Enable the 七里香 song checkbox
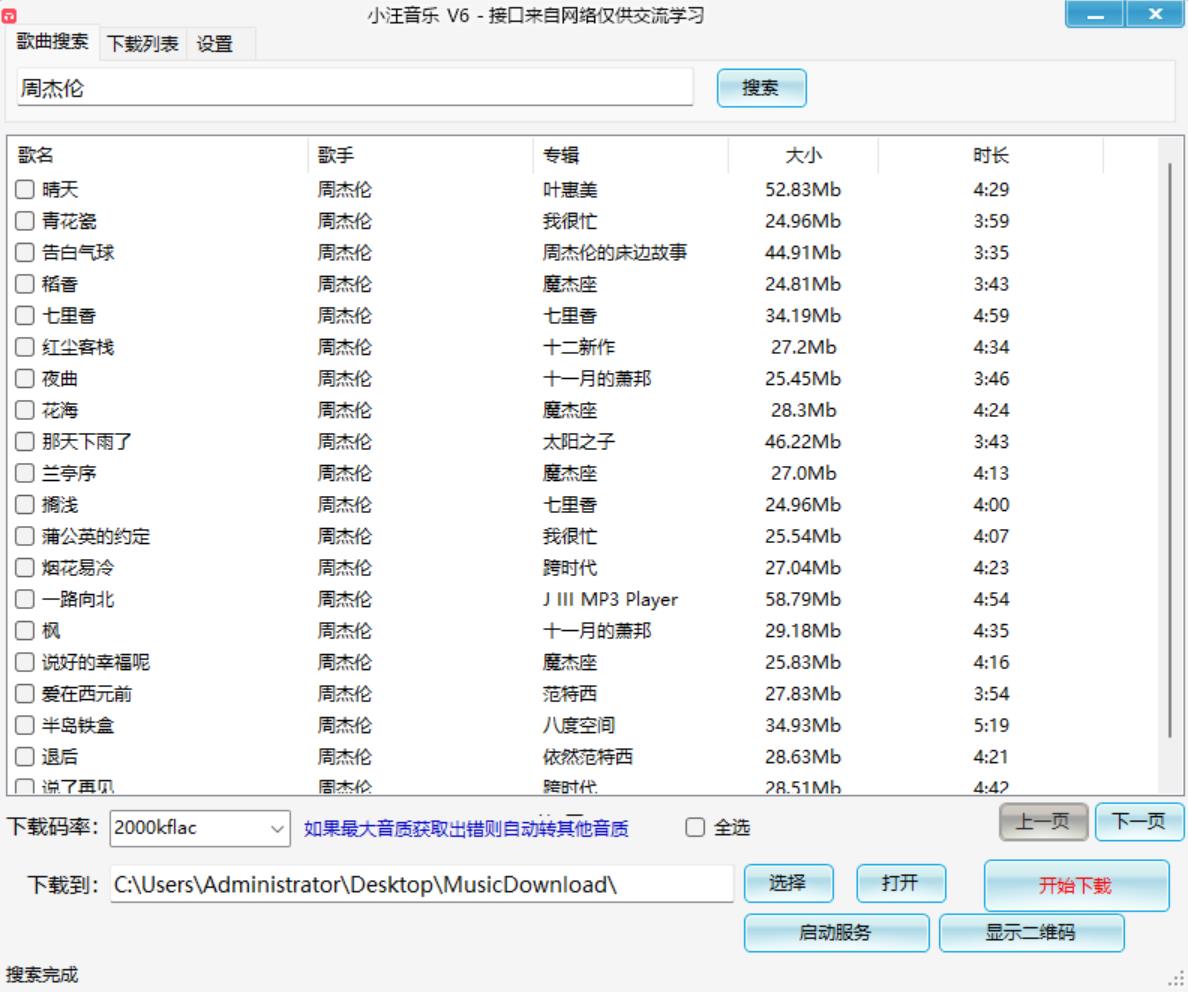Viewport: 1188px width, 992px height. [25, 315]
